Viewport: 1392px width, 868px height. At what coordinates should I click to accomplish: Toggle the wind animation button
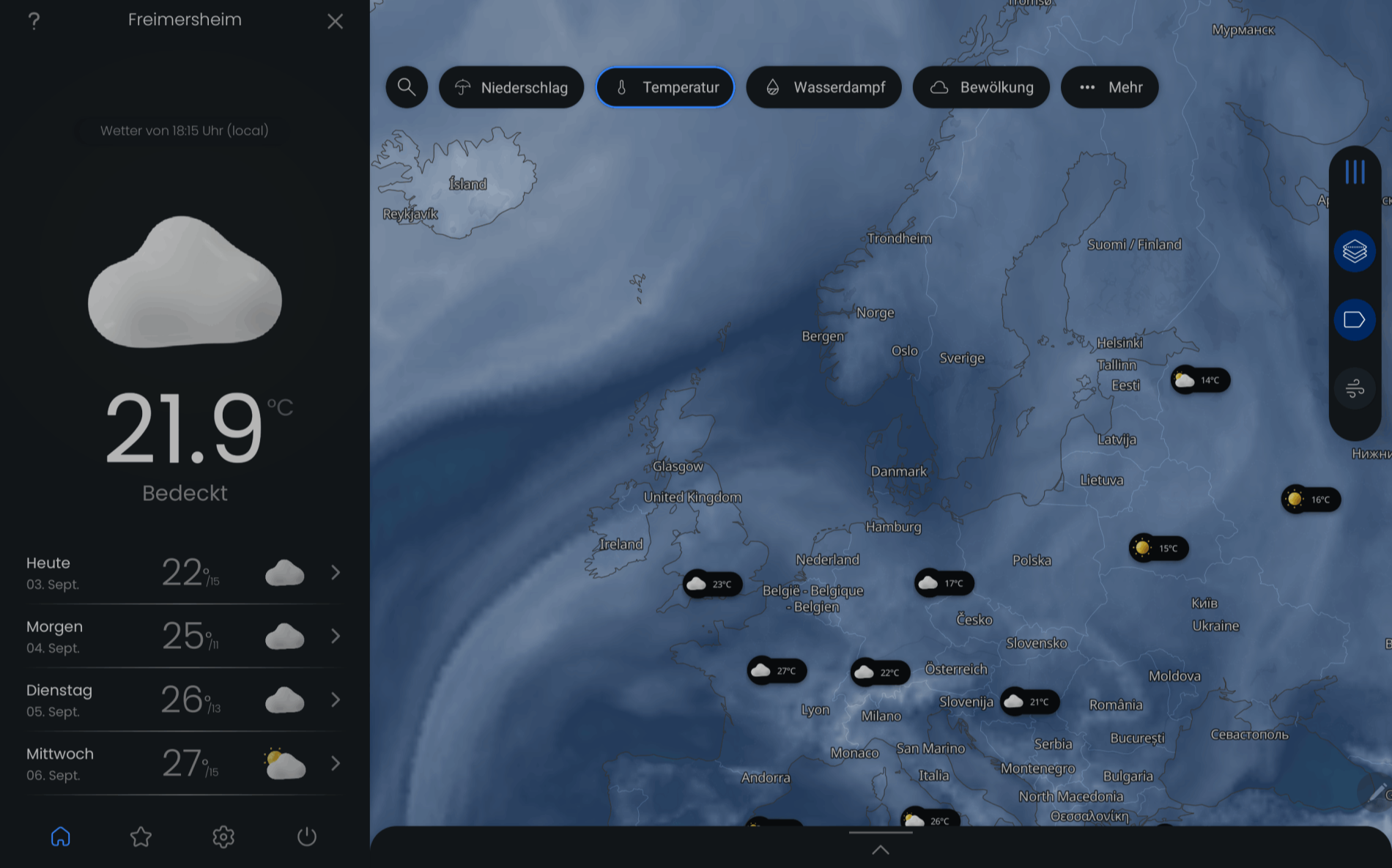(x=1355, y=388)
